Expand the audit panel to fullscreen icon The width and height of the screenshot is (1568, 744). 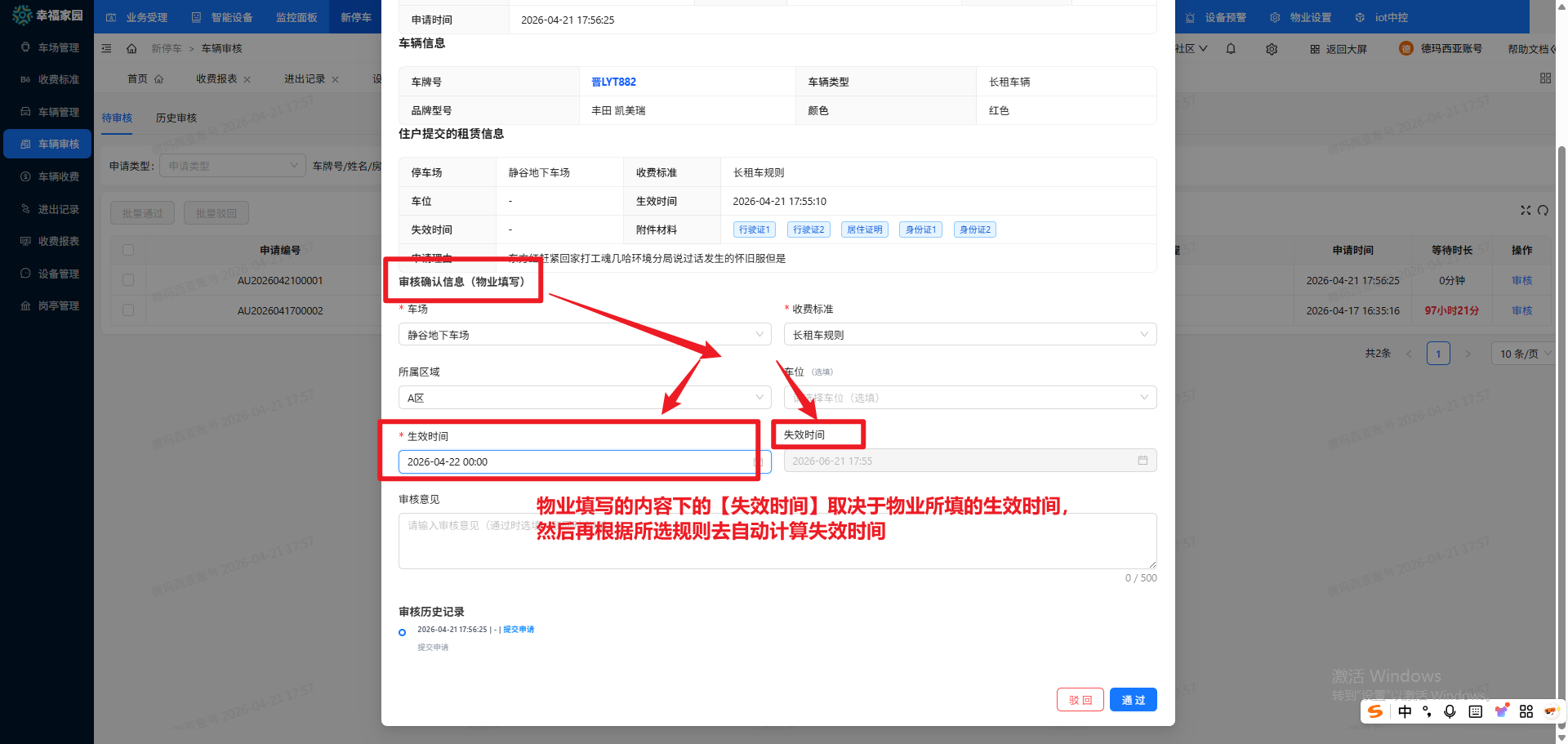click(1526, 210)
